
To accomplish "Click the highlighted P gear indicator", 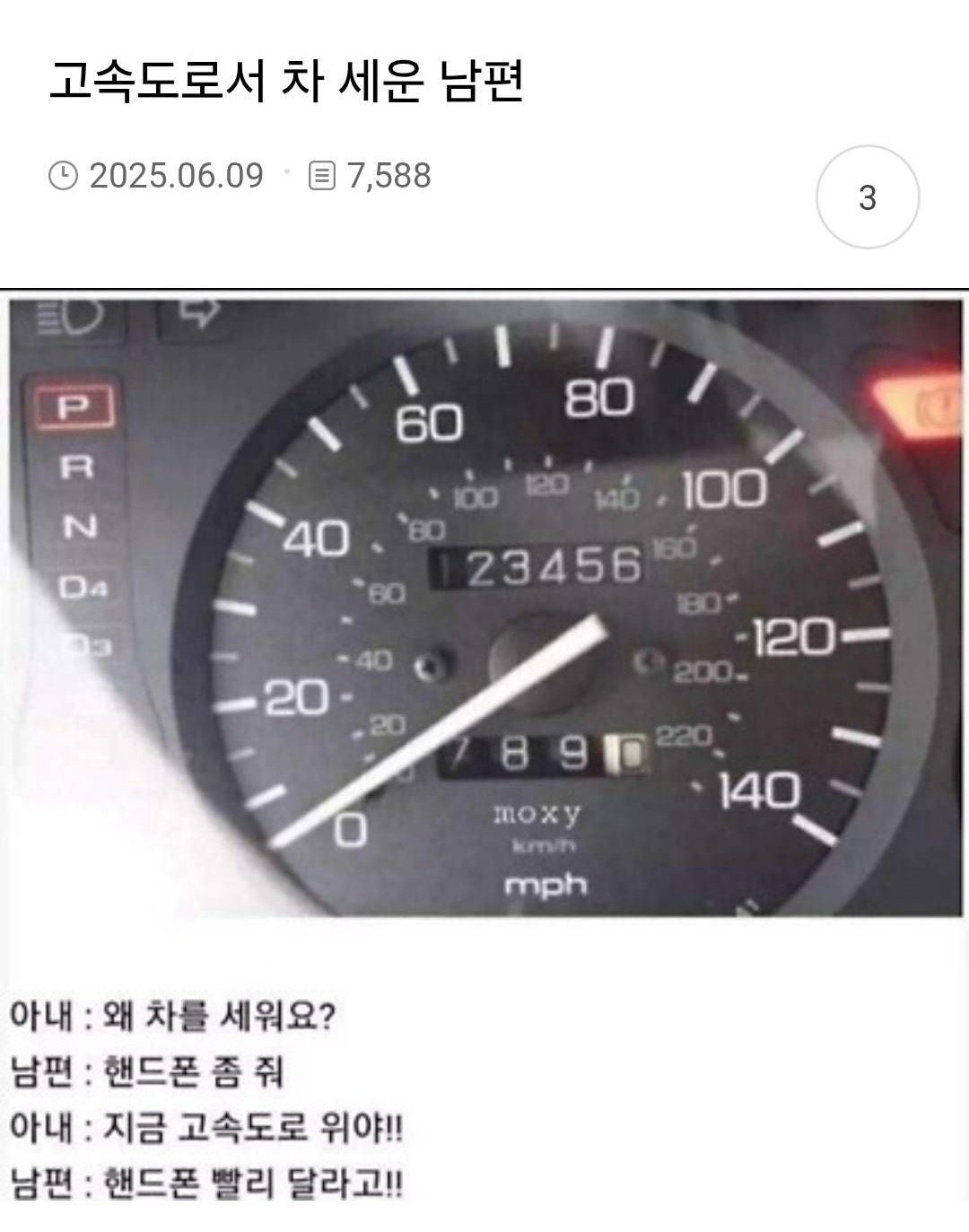I will click(74, 408).
